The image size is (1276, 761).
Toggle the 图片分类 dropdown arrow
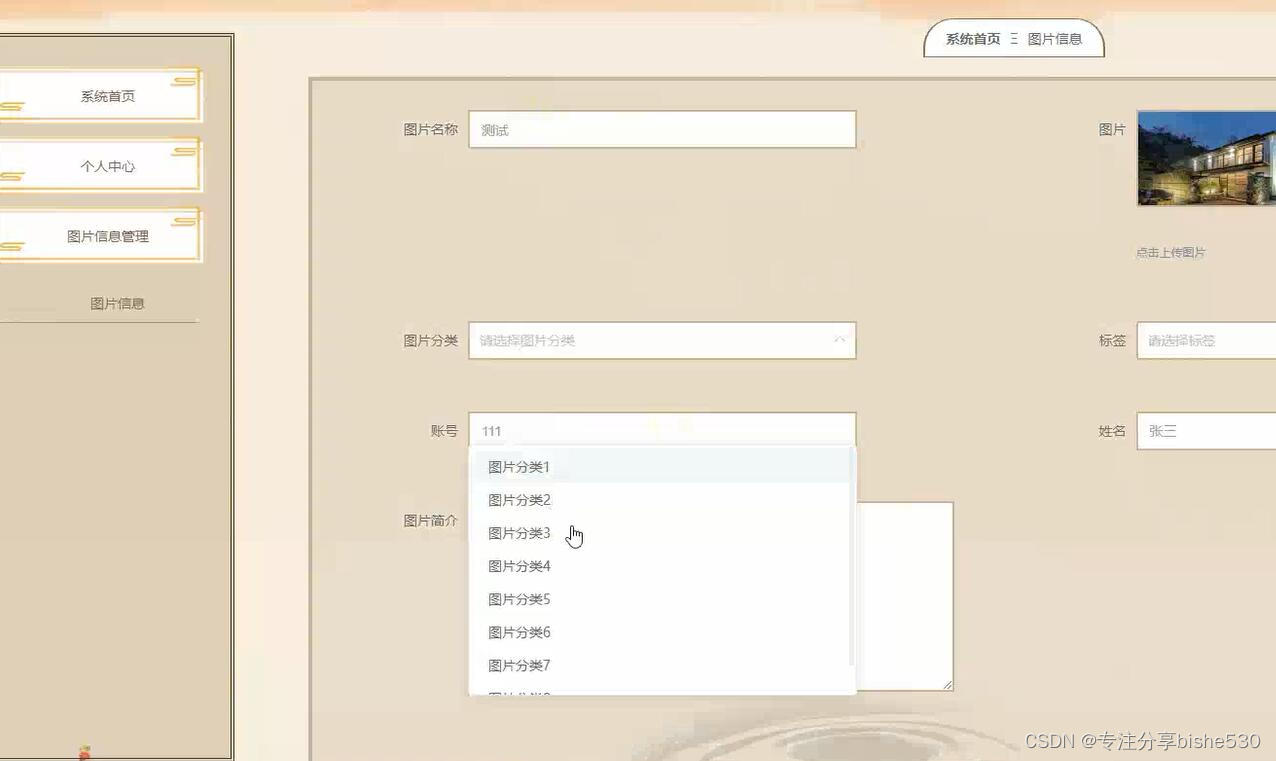[x=839, y=340]
